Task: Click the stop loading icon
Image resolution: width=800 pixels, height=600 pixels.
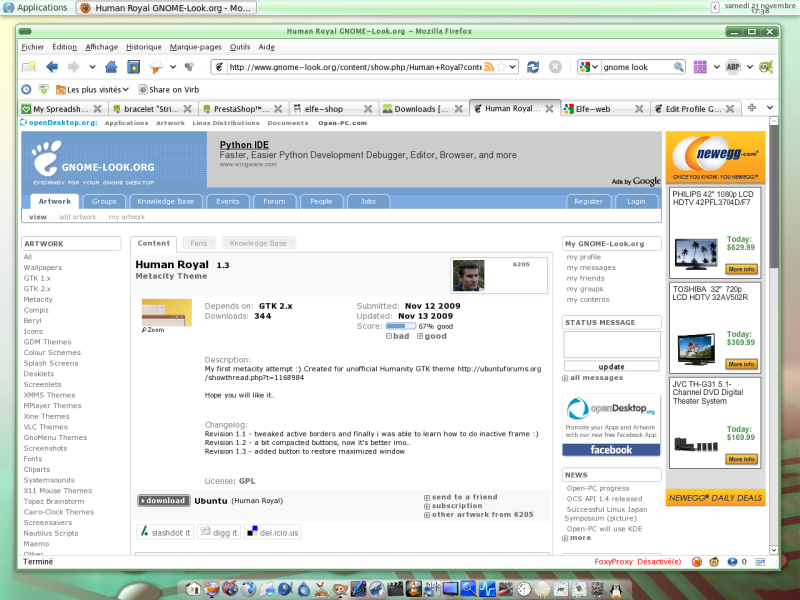Action: (x=555, y=67)
